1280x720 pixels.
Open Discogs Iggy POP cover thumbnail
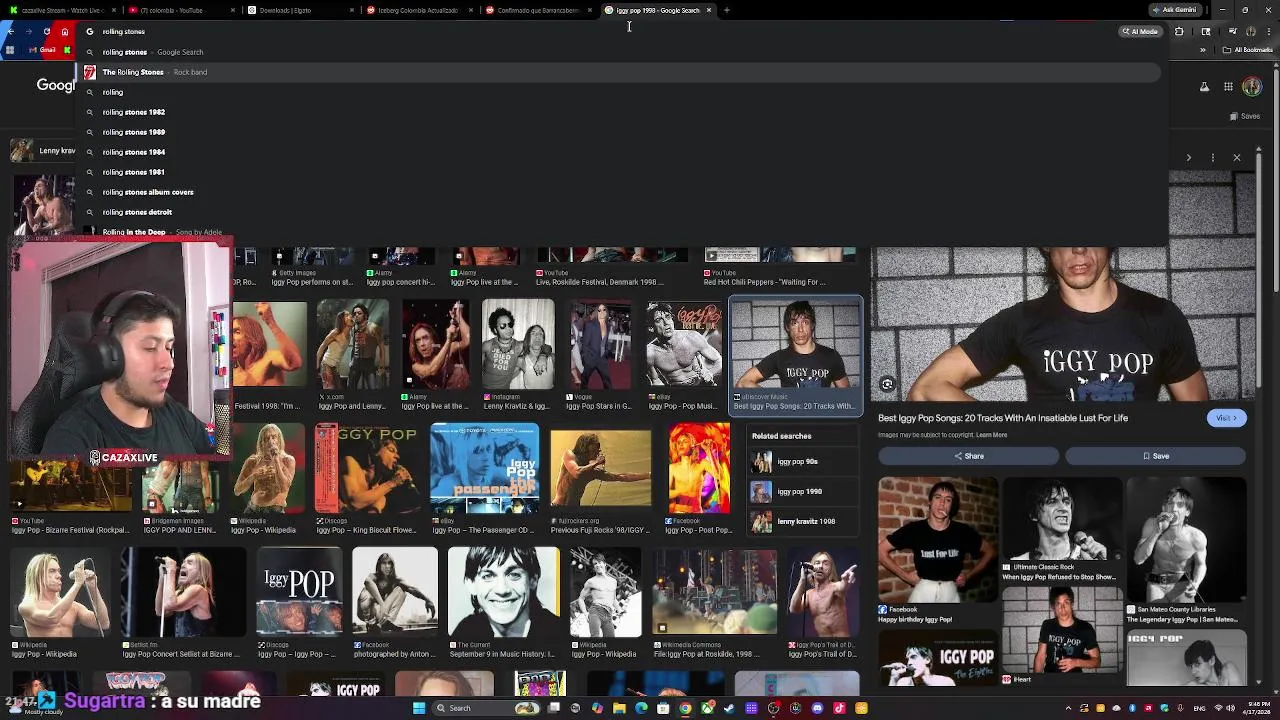(x=298, y=592)
